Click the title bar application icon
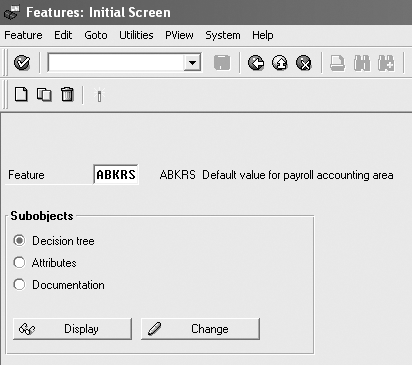This screenshot has width=412, height=365. 12,12
